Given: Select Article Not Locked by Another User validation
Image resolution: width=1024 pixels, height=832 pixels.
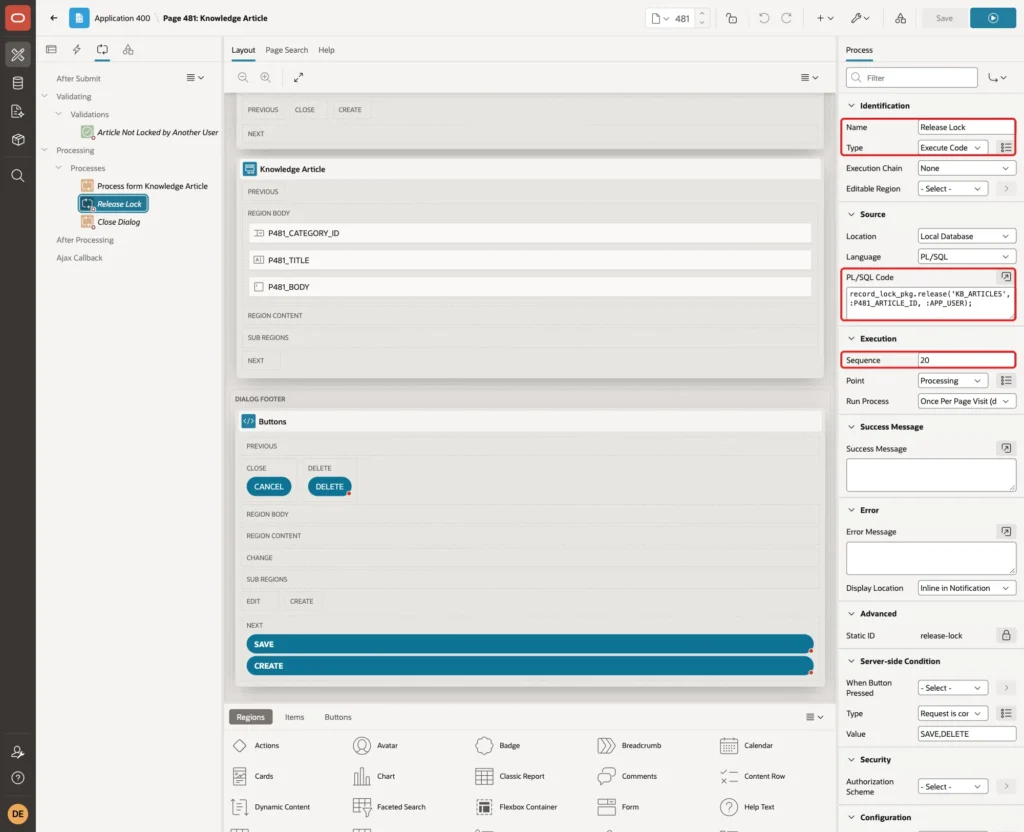Looking at the screenshot, I should [x=157, y=132].
